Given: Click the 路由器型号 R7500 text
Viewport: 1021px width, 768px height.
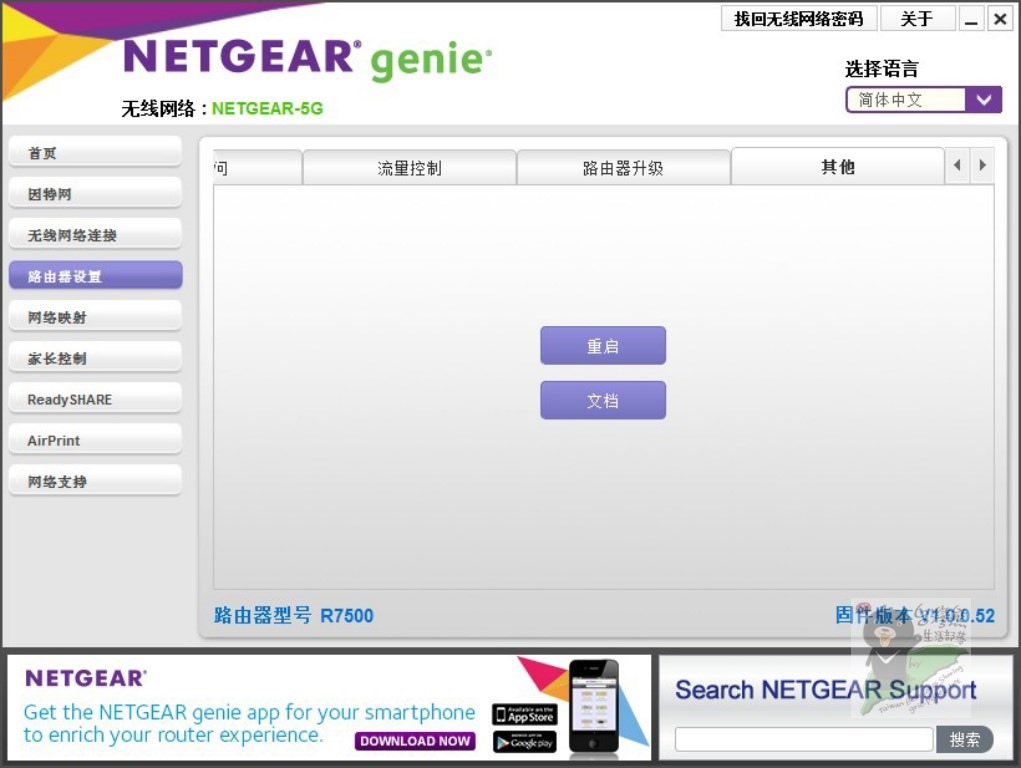Looking at the screenshot, I should 294,615.
